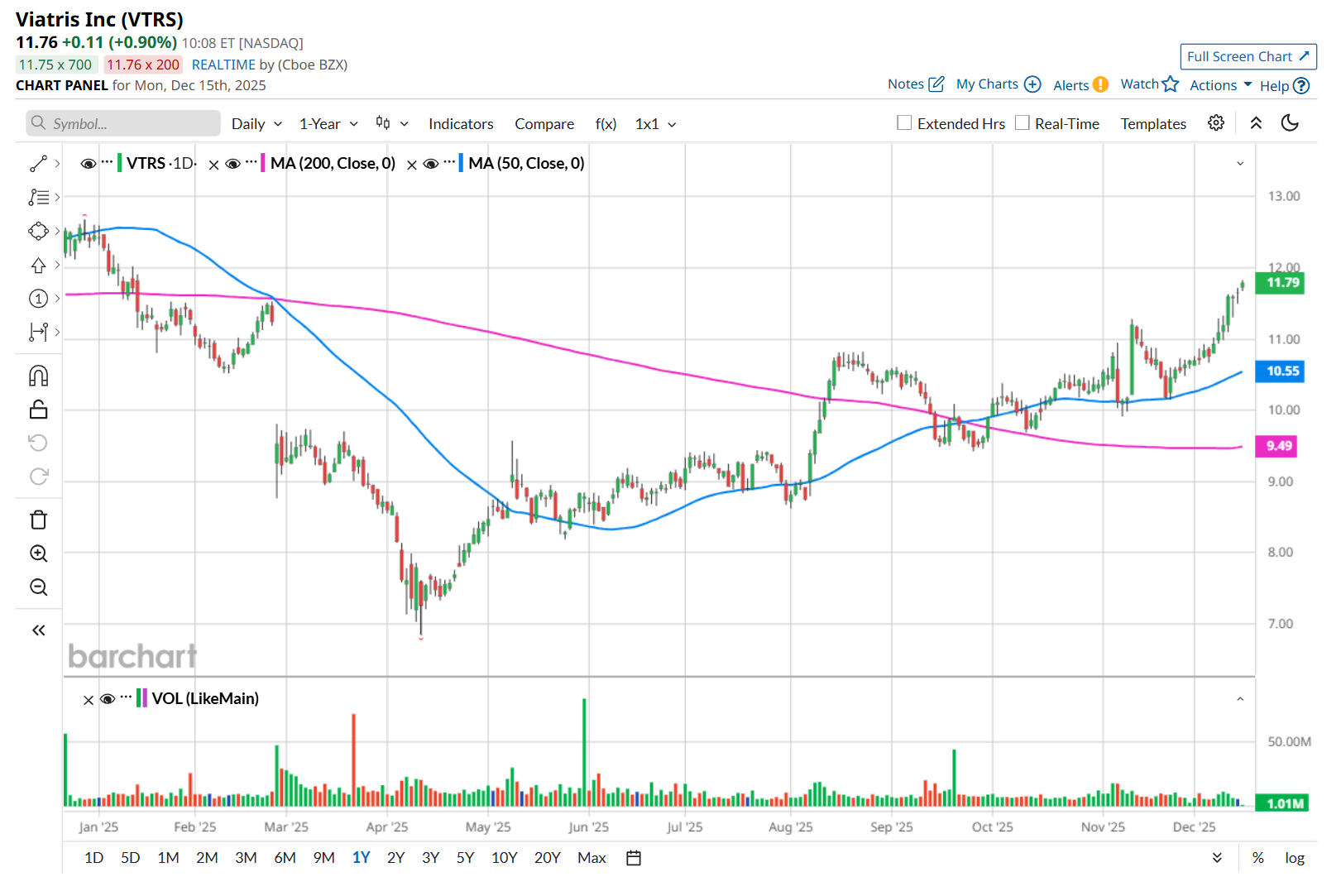Click the Full Screen Chart button
This screenshot has height=896, width=1341.
1248,56
